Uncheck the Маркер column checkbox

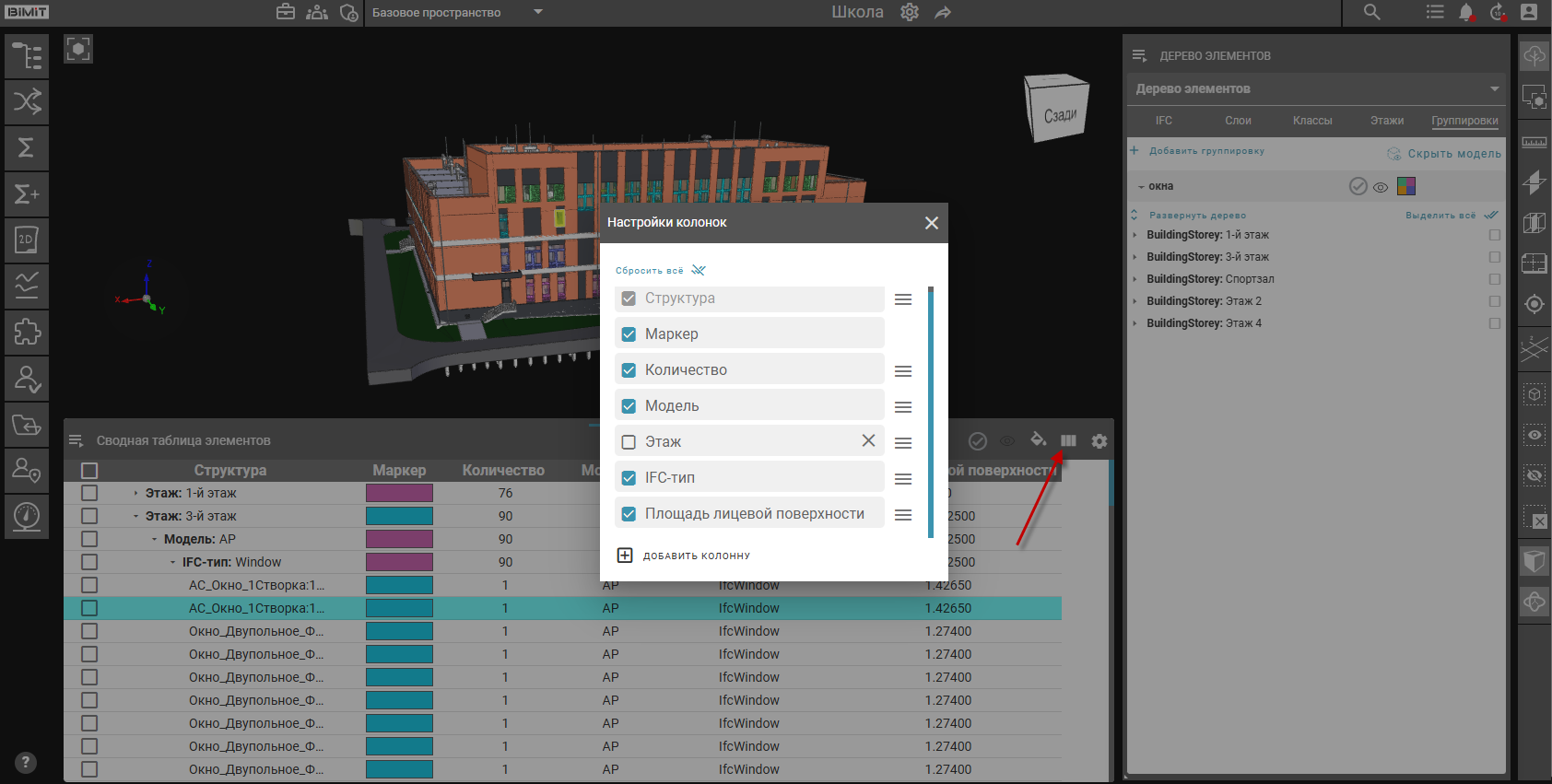click(629, 334)
